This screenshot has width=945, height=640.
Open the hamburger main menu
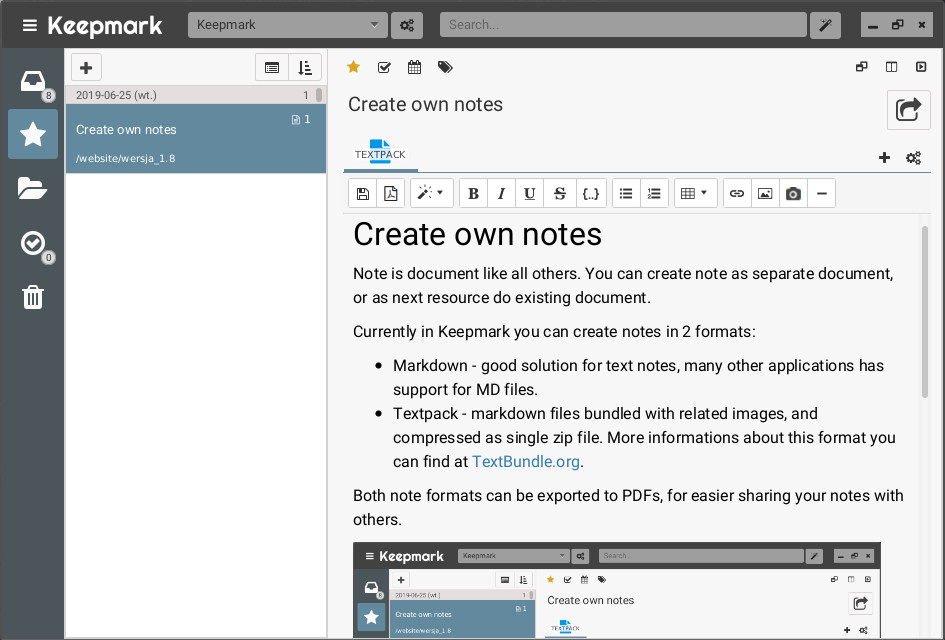click(30, 25)
